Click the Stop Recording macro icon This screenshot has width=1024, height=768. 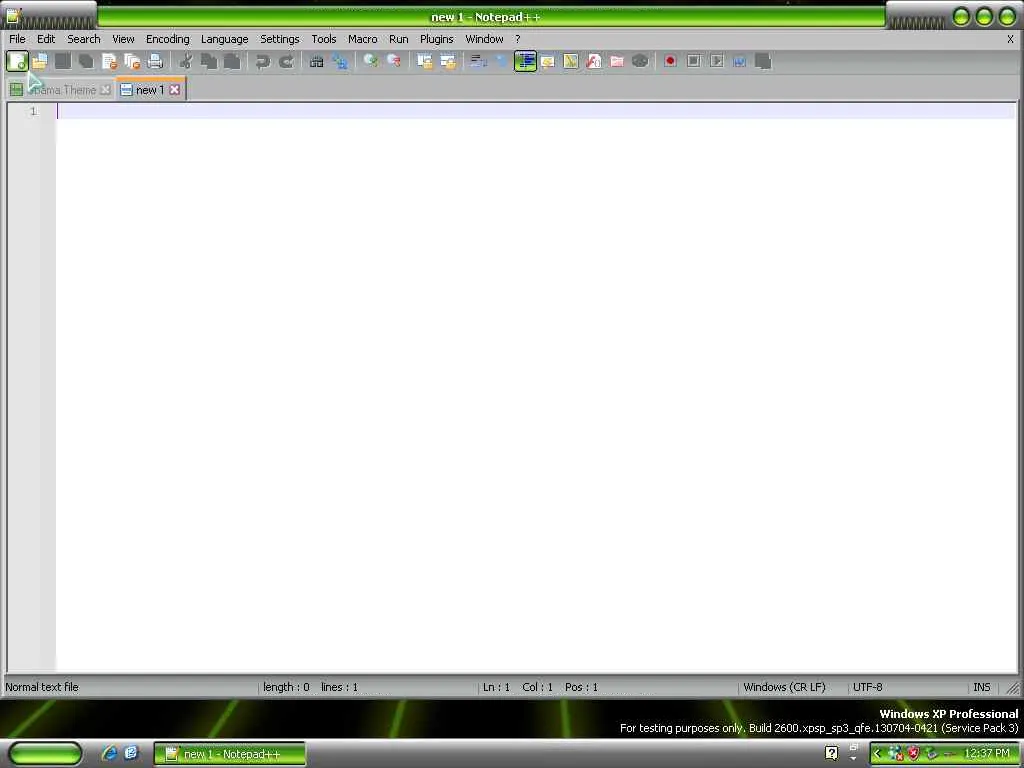pos(694,61)
